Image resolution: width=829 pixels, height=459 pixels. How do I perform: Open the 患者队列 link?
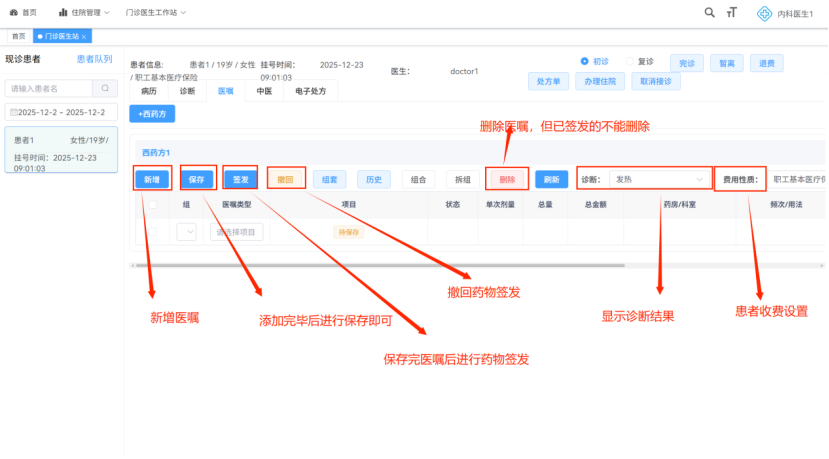point(94,59)
